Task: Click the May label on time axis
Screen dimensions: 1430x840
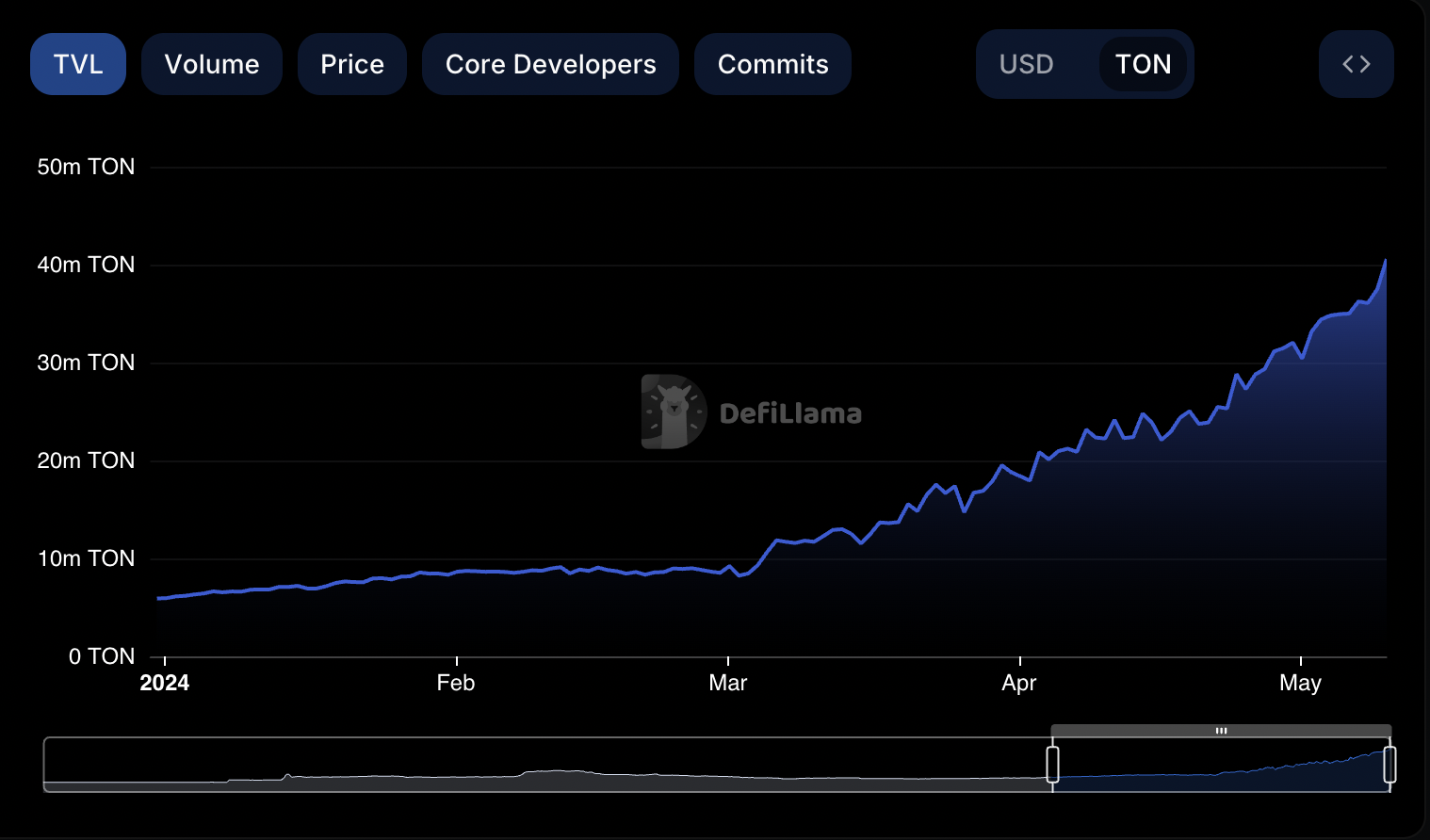Action: tap(1300, 683)
